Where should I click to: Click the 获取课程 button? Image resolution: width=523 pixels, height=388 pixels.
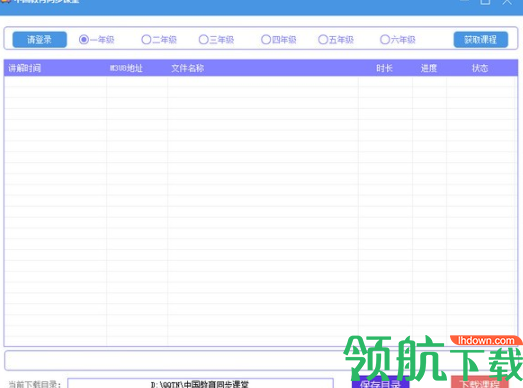tap(481, 40)
